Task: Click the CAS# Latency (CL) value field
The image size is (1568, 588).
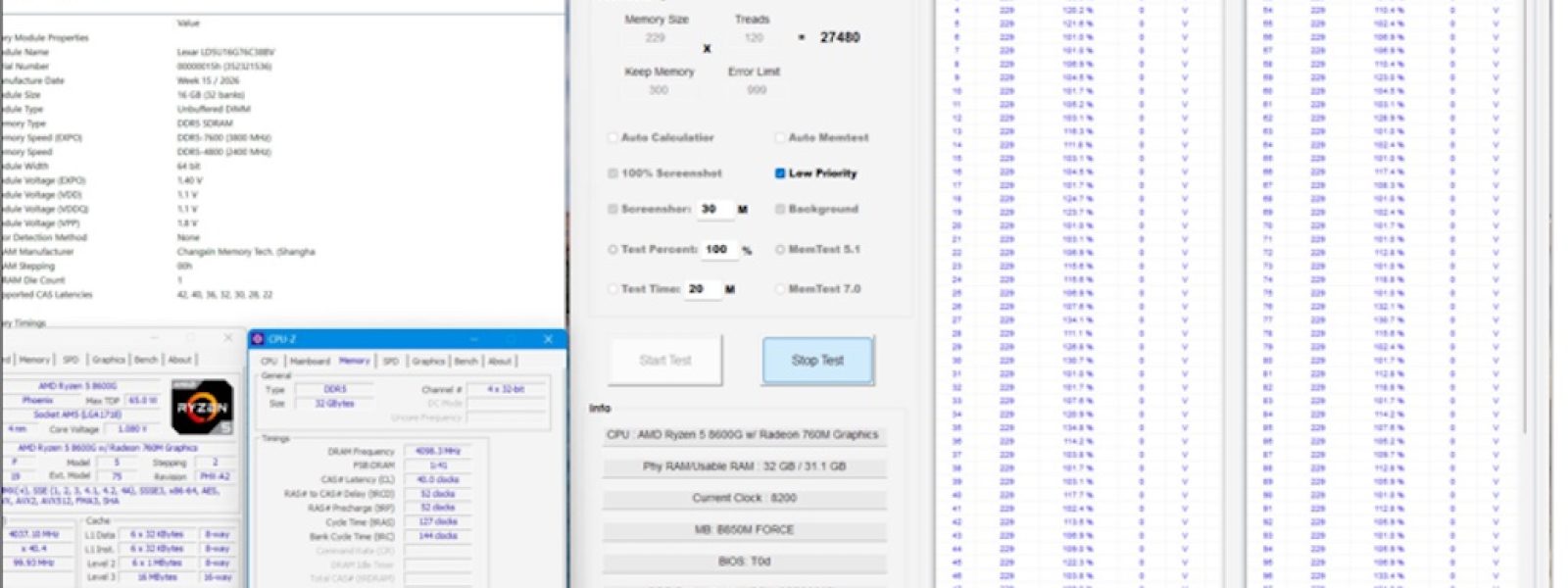Action: click(x=438, y=480)
